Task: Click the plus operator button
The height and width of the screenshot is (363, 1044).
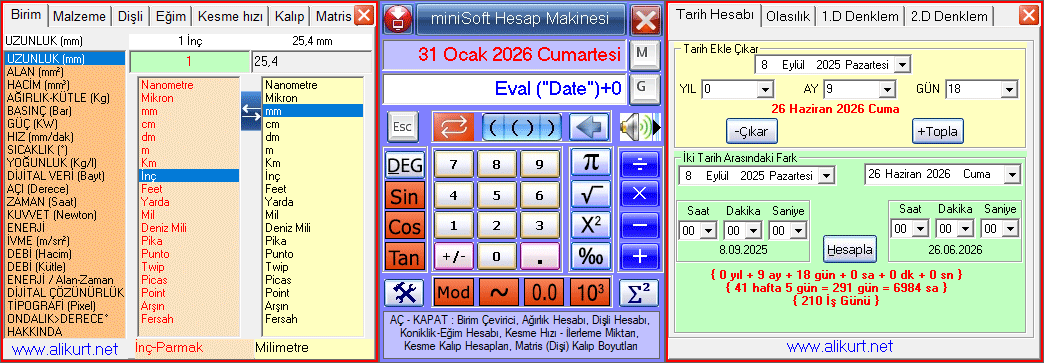Action: pyautogui.click(x=639, y=256)
